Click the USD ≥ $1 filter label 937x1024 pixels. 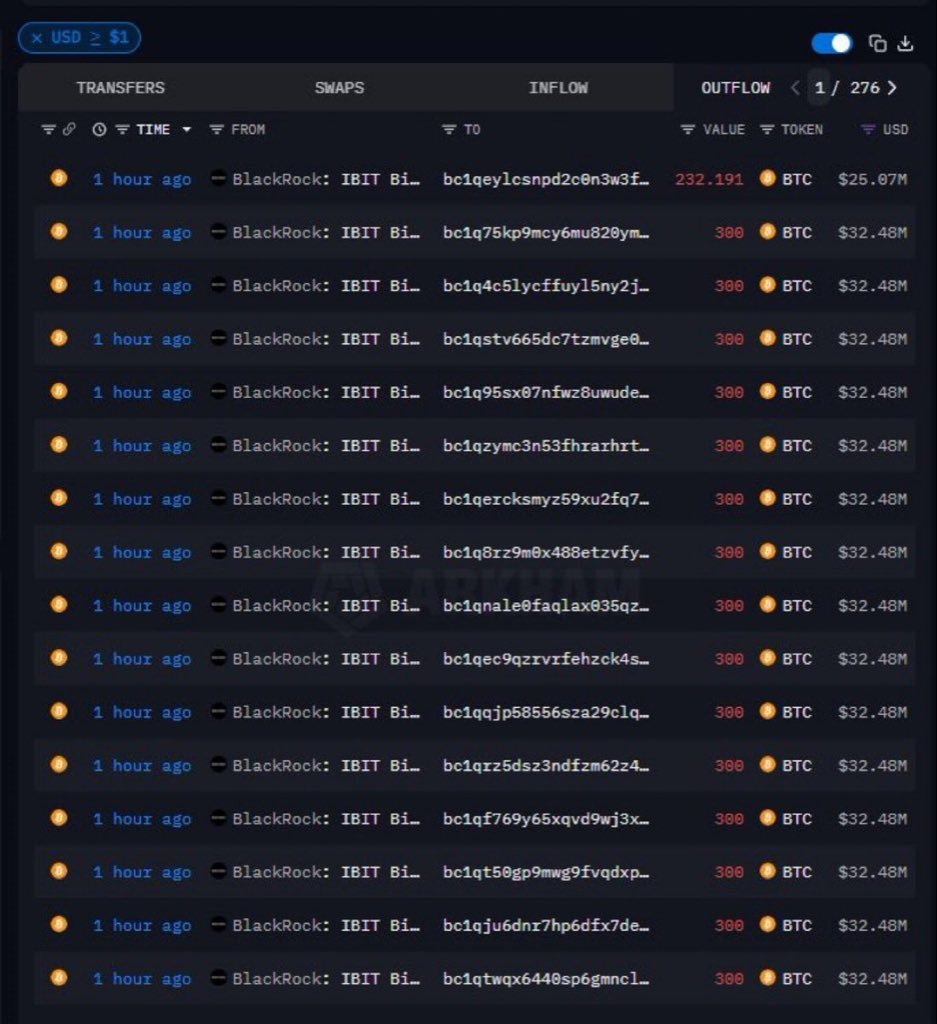click(x=90, y=37)
